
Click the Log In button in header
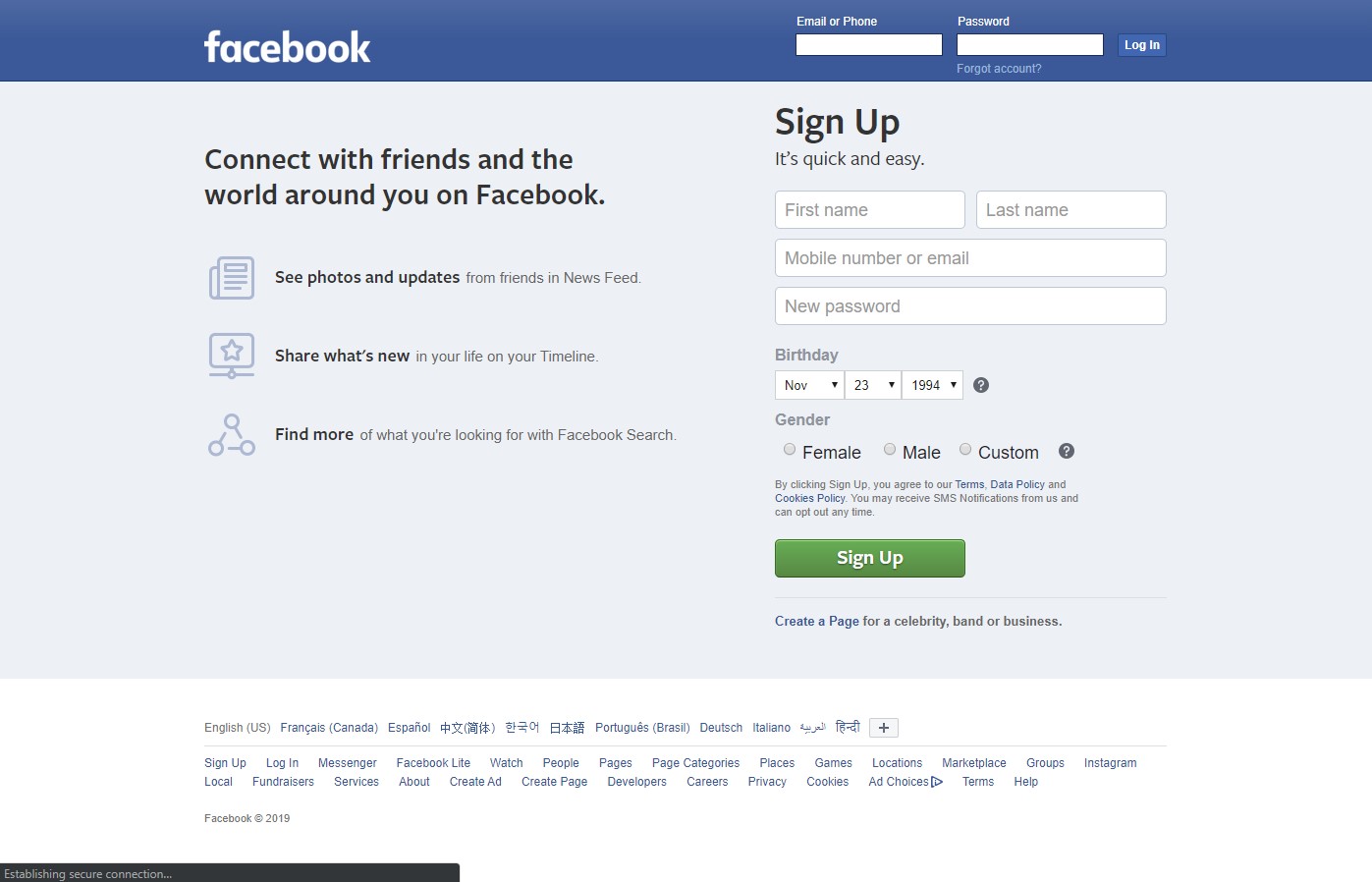(1142, 45)
